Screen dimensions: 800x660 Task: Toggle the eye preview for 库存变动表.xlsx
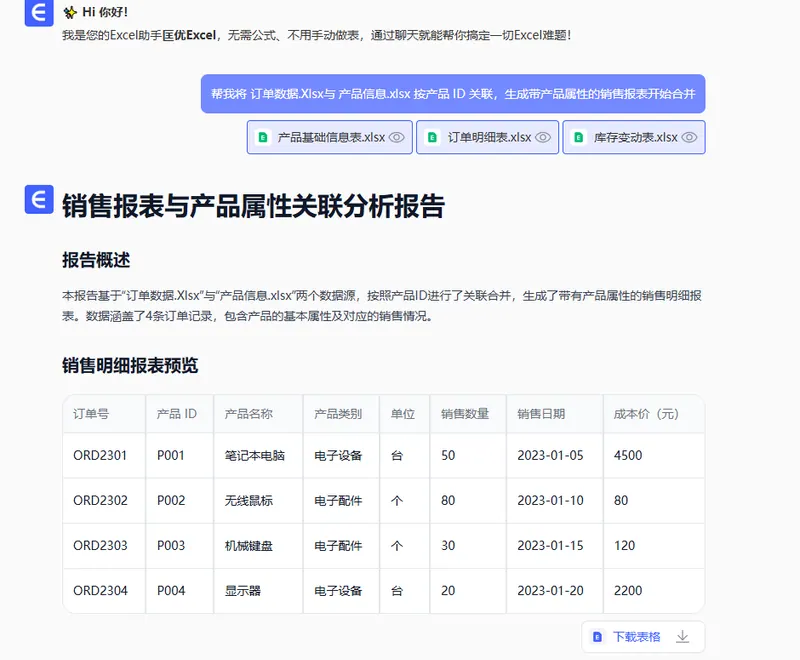coord(689,138)
